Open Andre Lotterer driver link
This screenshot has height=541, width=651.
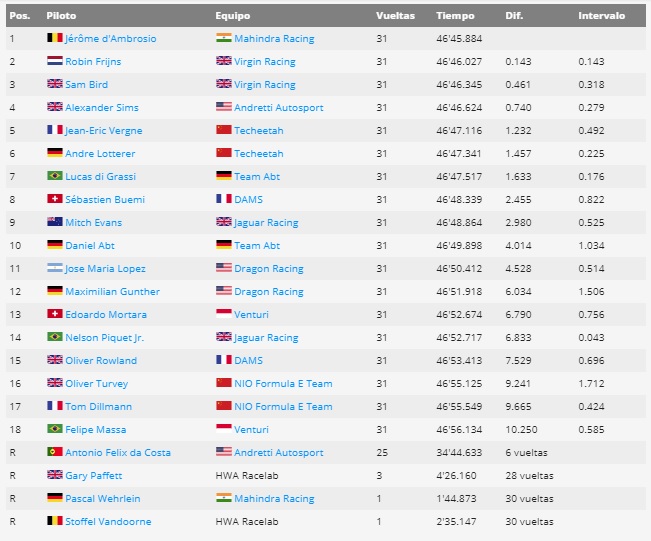[100, 154]
